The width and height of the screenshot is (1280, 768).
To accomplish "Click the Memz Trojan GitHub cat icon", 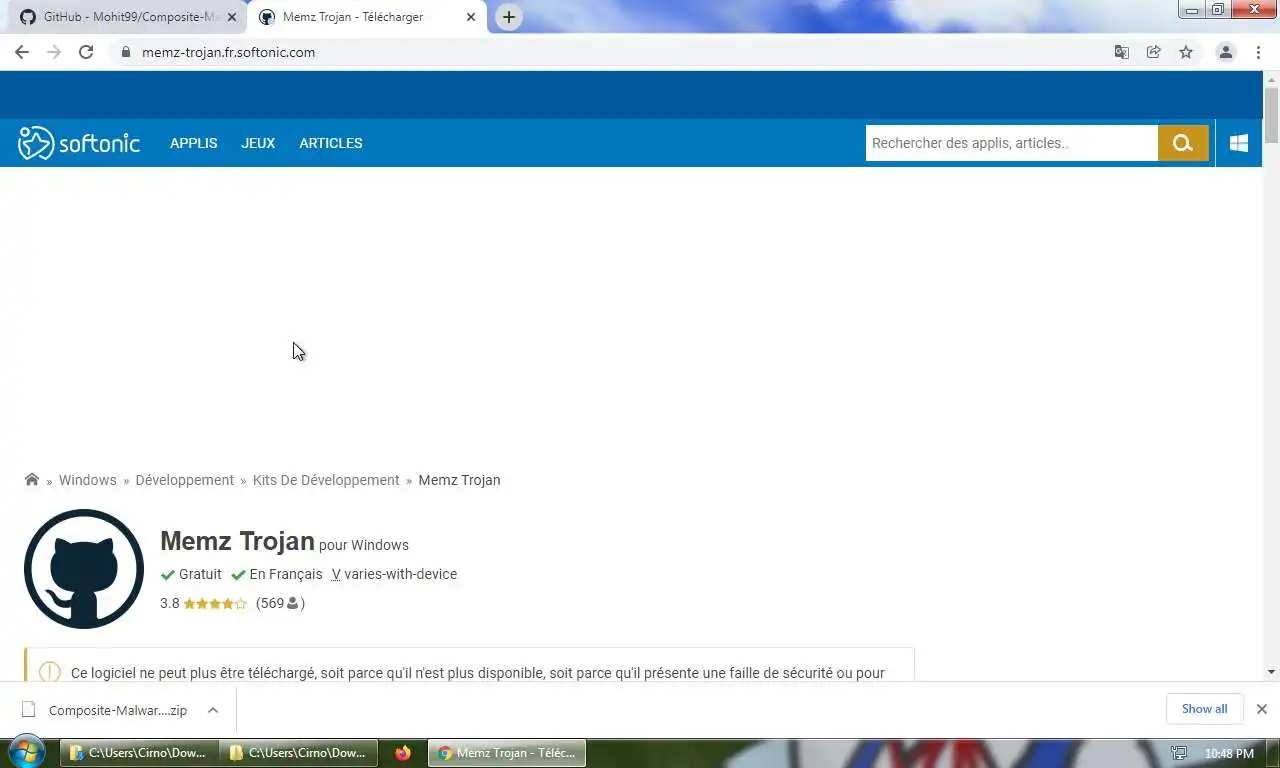I will pos(84,569).
